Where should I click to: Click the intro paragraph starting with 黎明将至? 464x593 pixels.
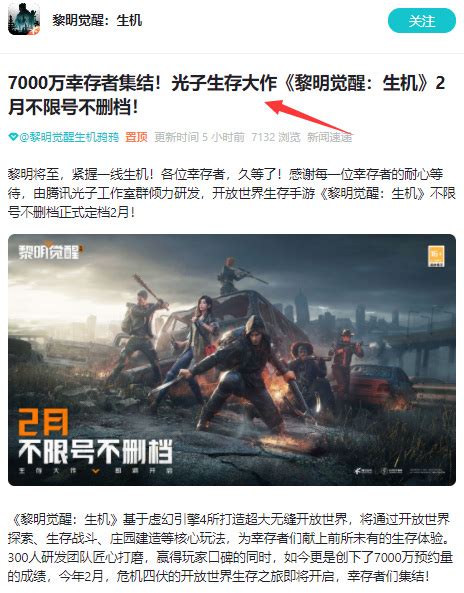point(232,193)
